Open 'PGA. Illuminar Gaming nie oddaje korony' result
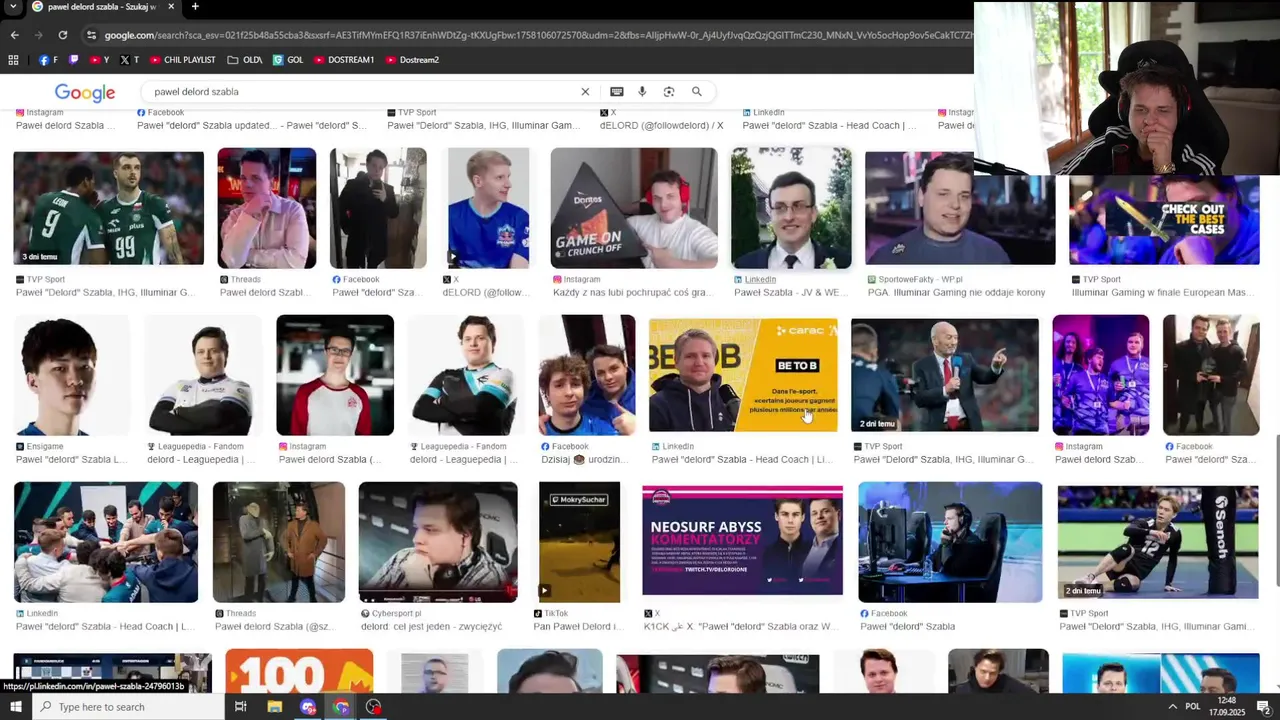This screenshot has height=720, width=1280. pyautogui.click(x=957, y=293)
